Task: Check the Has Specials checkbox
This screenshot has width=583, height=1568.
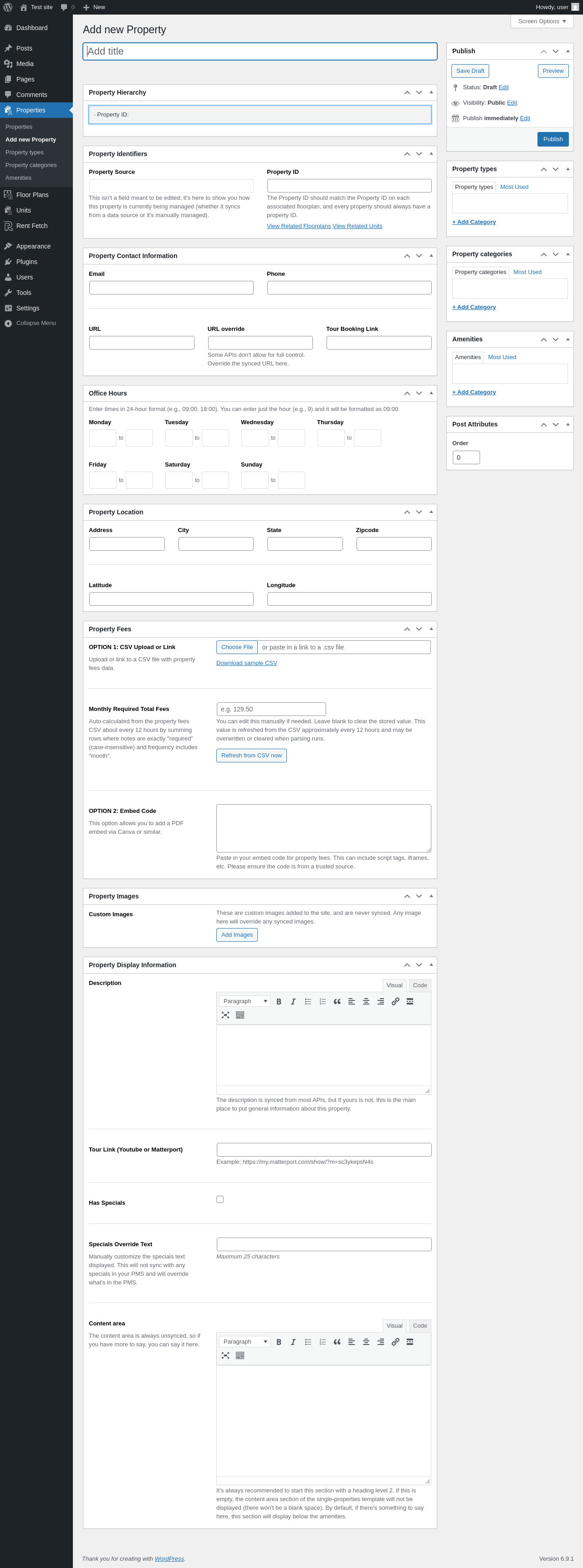Action: [220, 1199]
